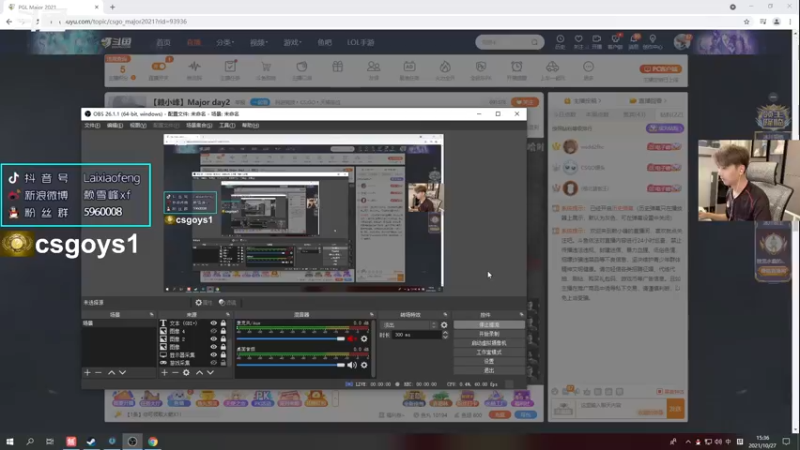800x450 pixels.
Task: Pop out the Audio Mixer dock panel
Action: 371,315
